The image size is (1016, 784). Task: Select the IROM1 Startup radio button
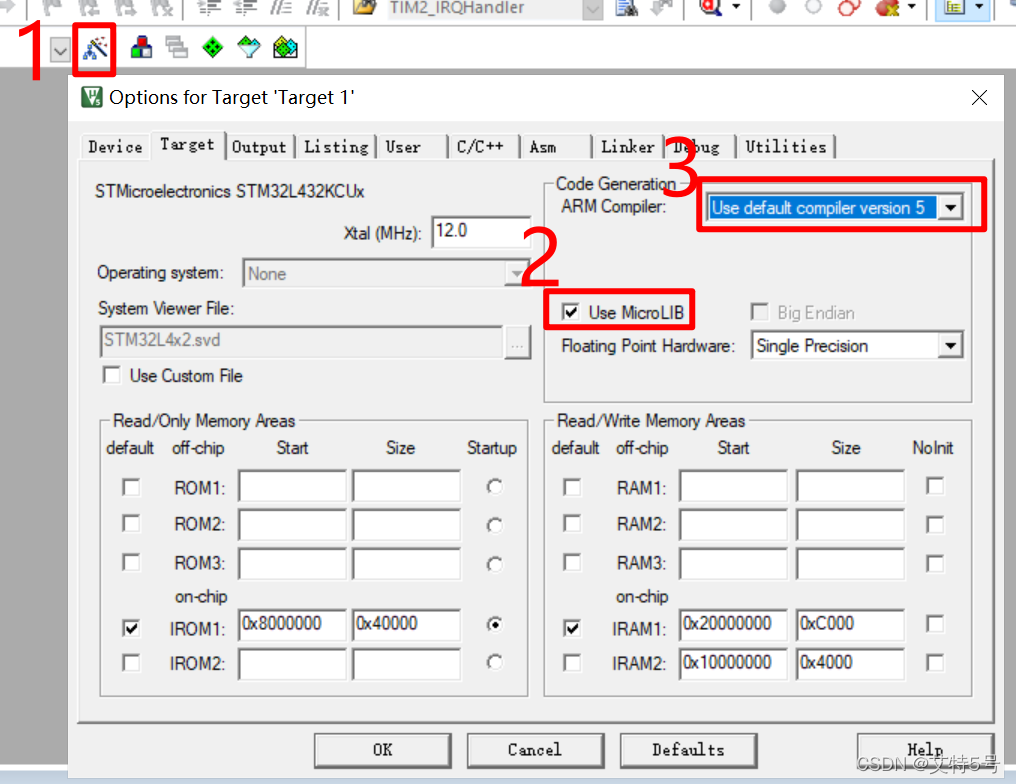point(494,624)
